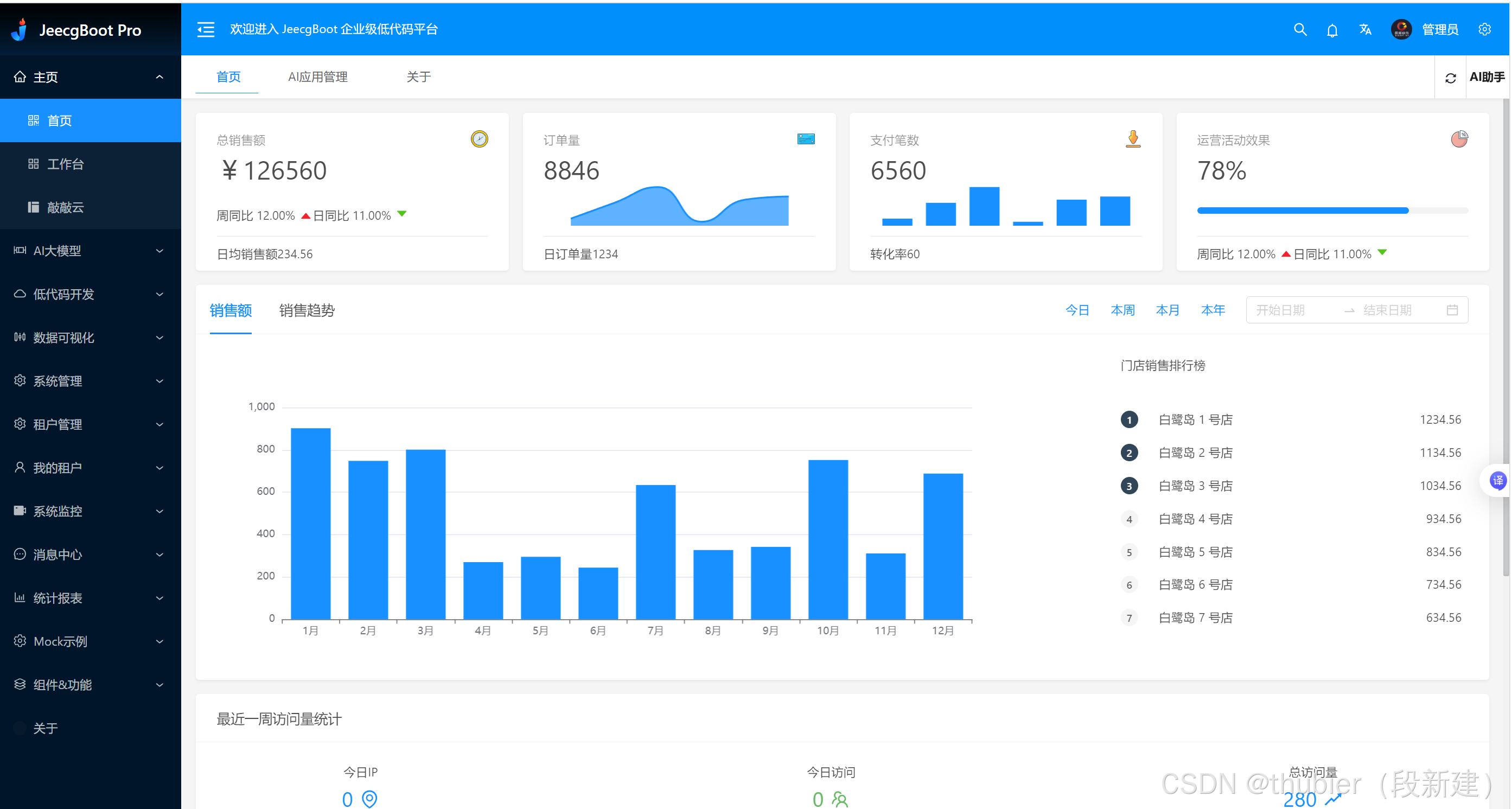Viewport: 1512px width, 809px height.
Task: Switch to the 销售趋势 chart tab
Action: pyautogui.click(x=307, y=310)
